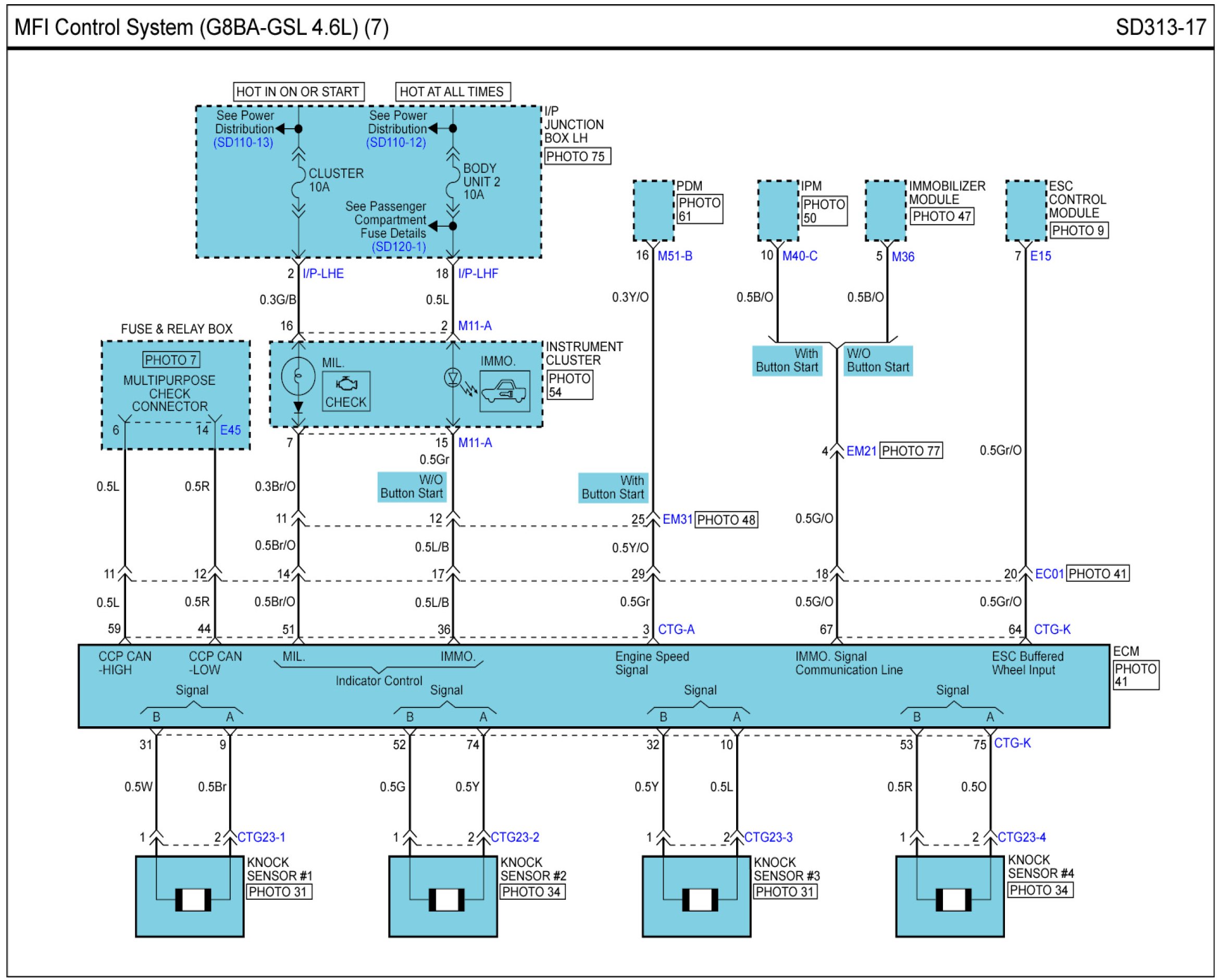Click the CLUSTER 10A fuse symbol
This screenshot has height=980, width=1218.
[x=299, y=182]
